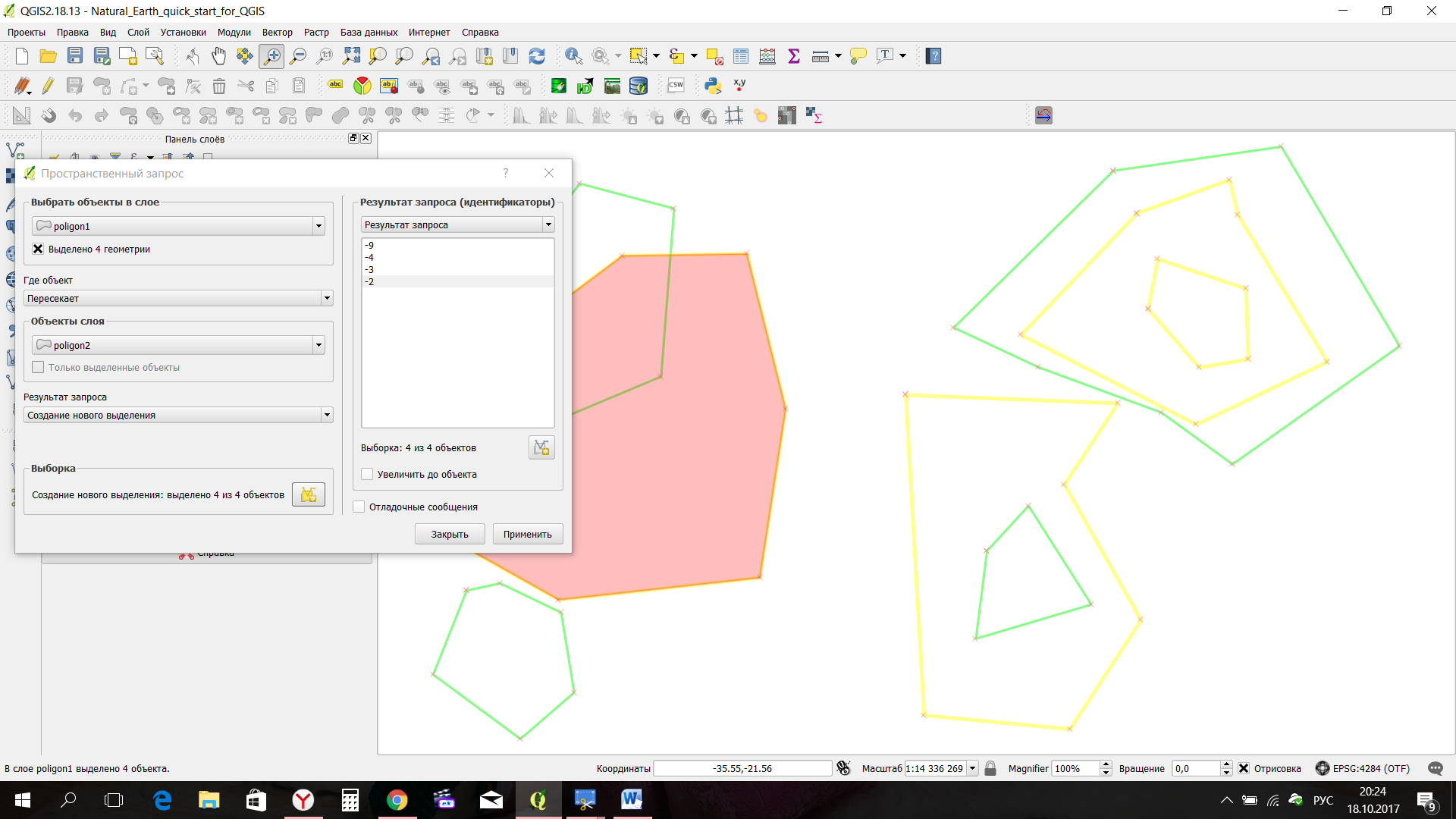1456x819 pixels.
Task: Activate the Zoom In tool
Action: [x=271, y=55]
